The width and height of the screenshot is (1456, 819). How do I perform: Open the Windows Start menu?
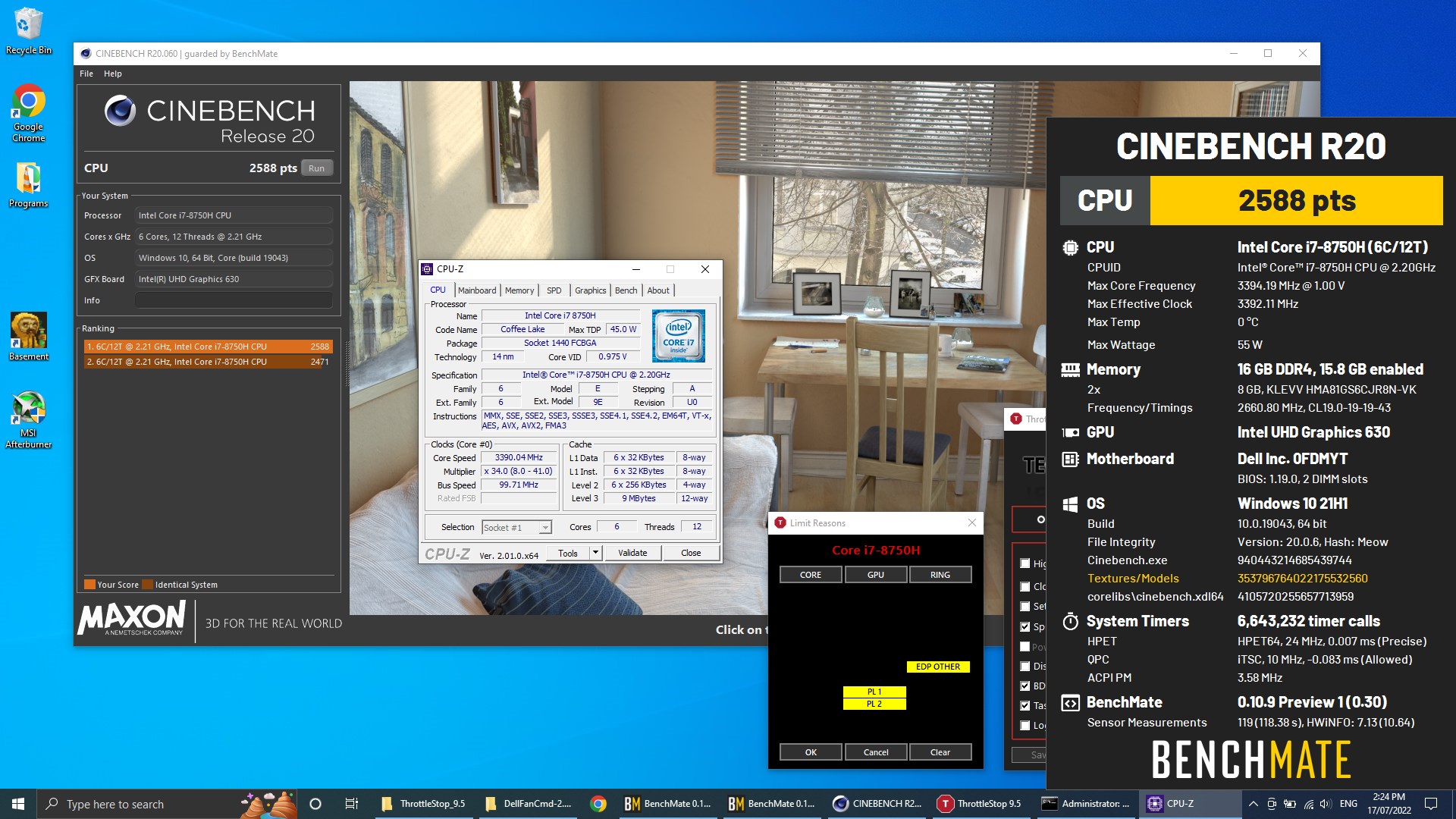(x=18, y=804)
